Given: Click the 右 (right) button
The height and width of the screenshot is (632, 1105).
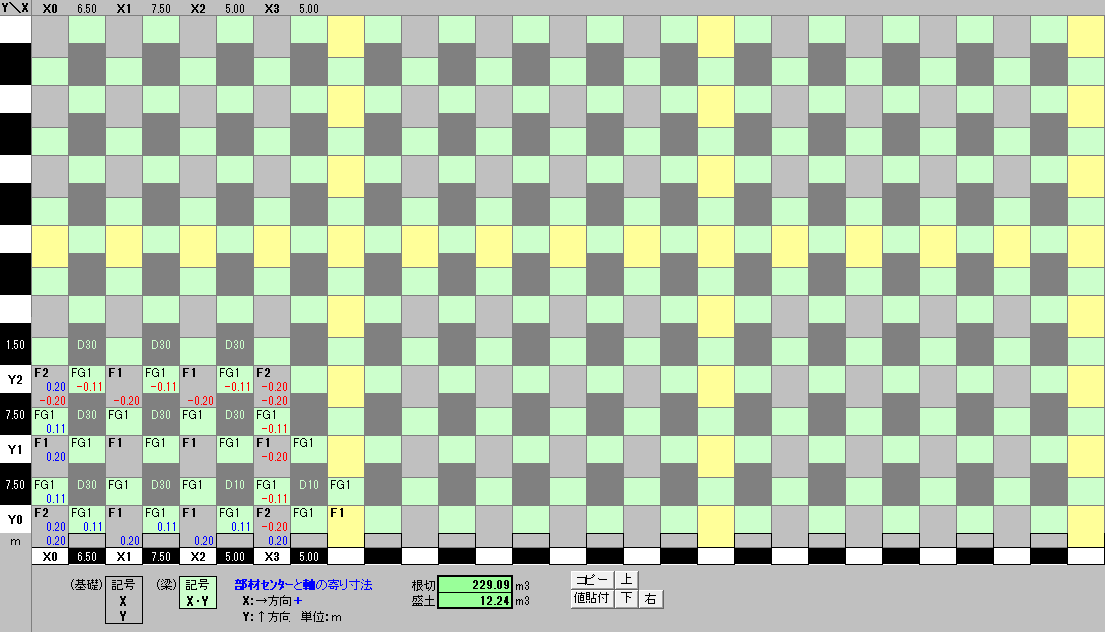Looking at the screenshot, I should (650, 599).
